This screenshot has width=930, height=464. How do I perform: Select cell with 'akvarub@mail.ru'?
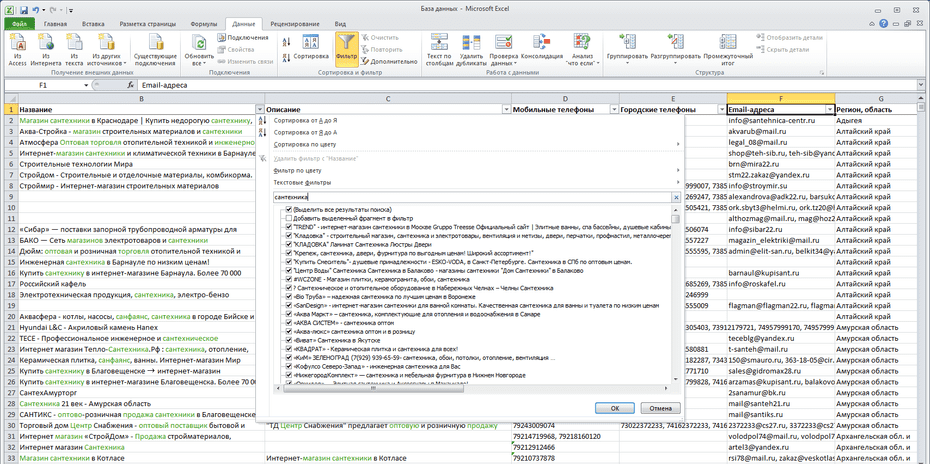[x=781, y=131]
